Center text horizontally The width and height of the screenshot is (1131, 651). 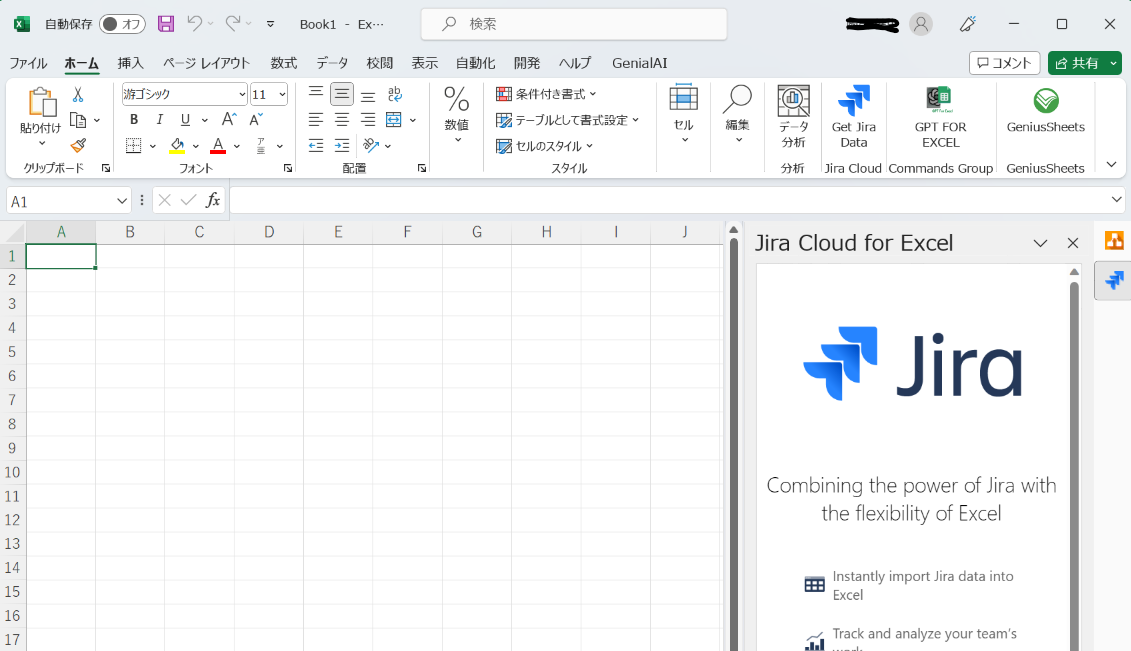pos(342,120)
